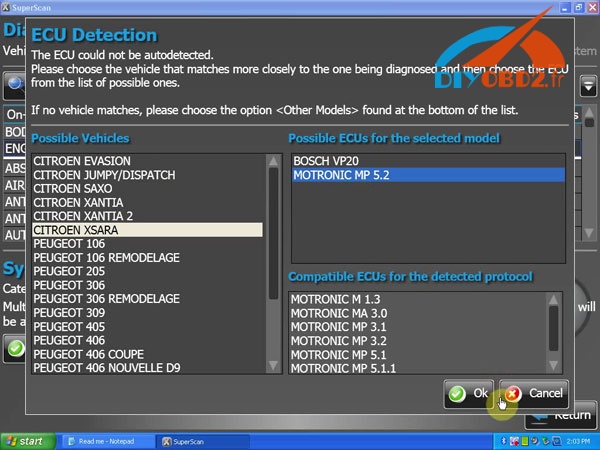Choose PEUGEOT 106 REMODELAGE vehicle

coord(147,258)
